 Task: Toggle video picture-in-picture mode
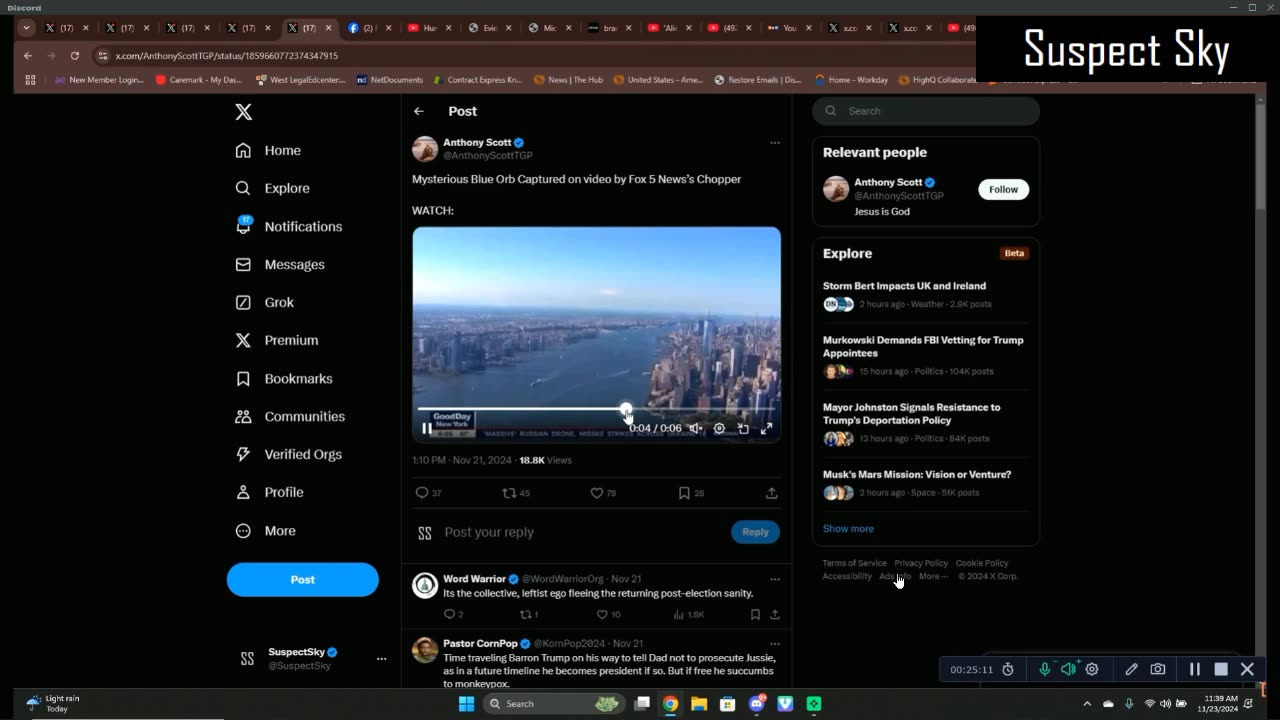click(743, 428)
